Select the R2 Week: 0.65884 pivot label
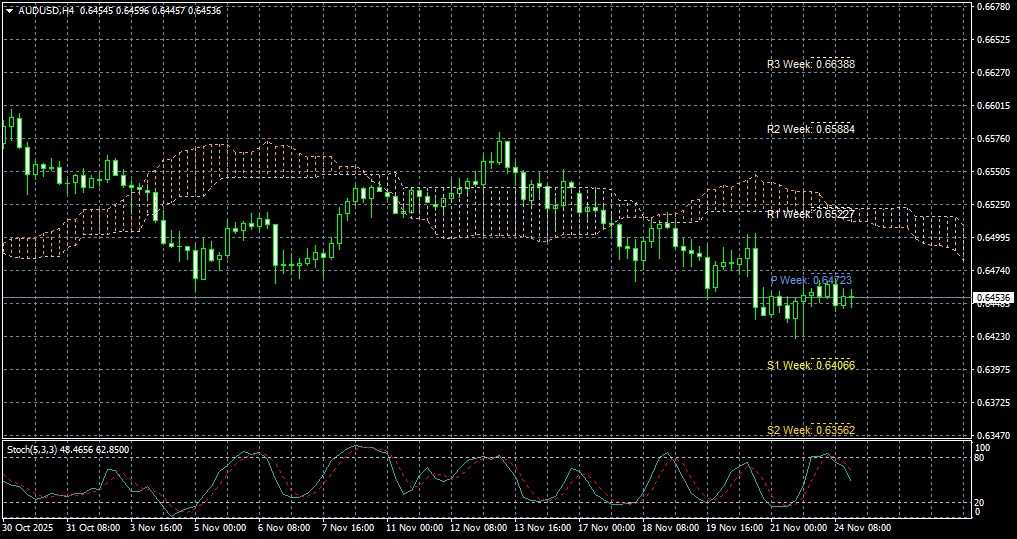Viewport: 1017px width, 539px height. click(x=811, y=129)
